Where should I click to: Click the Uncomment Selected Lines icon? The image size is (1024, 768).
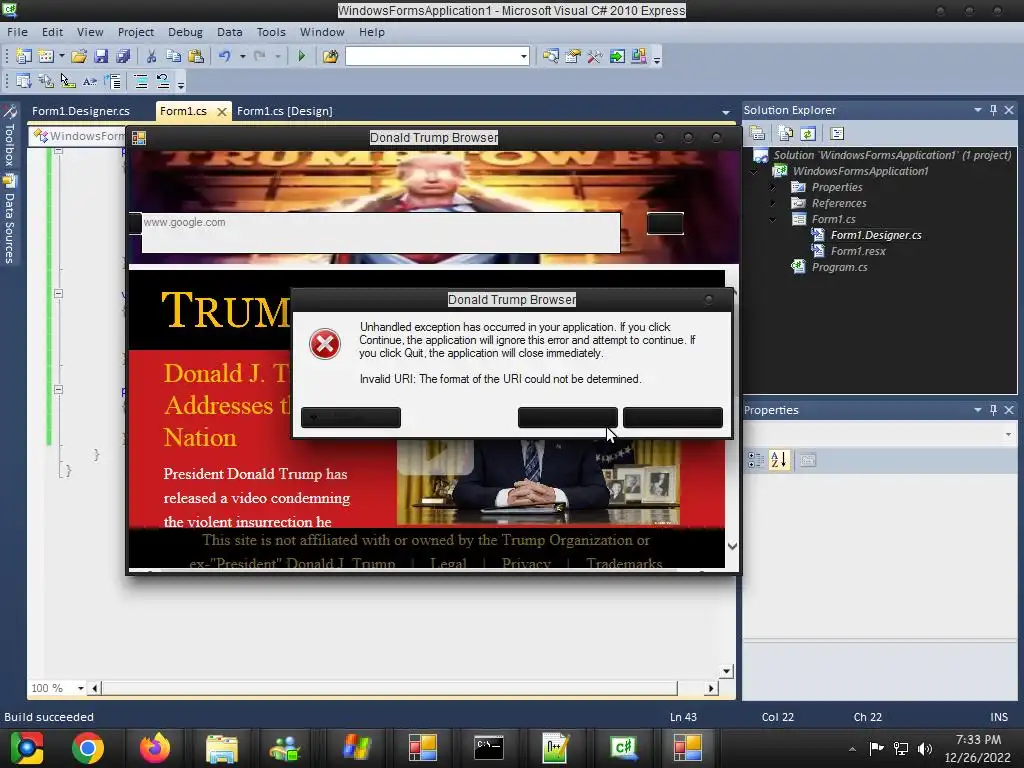point(163,82)
